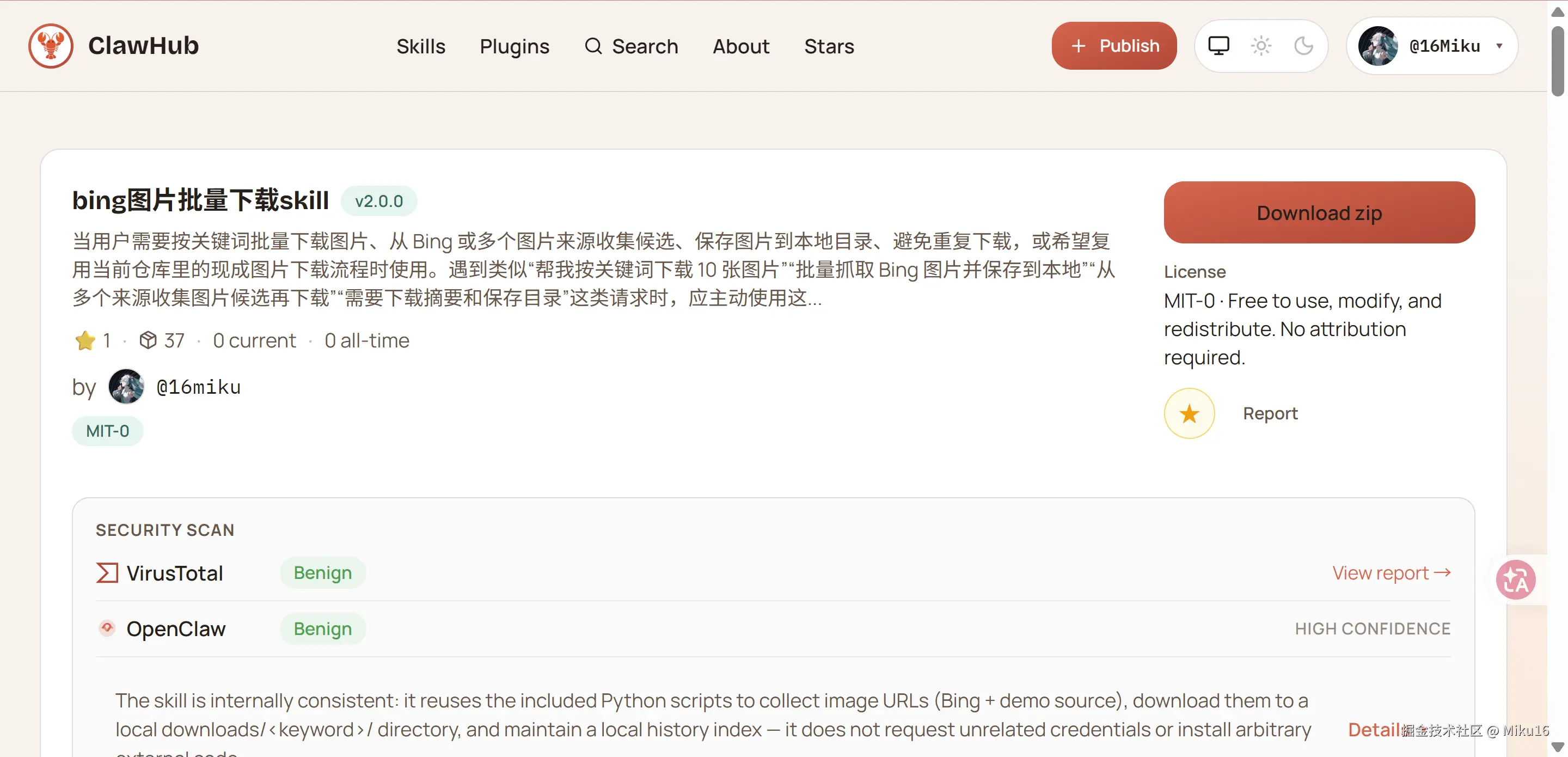Click the OpenClaw scanner icon
This screenshot has width=1568, height=757.
tap(107, 628)
